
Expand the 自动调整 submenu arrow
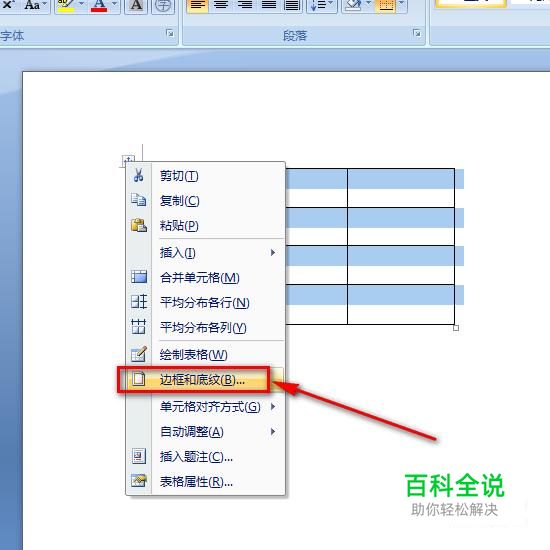(x=273, y=432)
